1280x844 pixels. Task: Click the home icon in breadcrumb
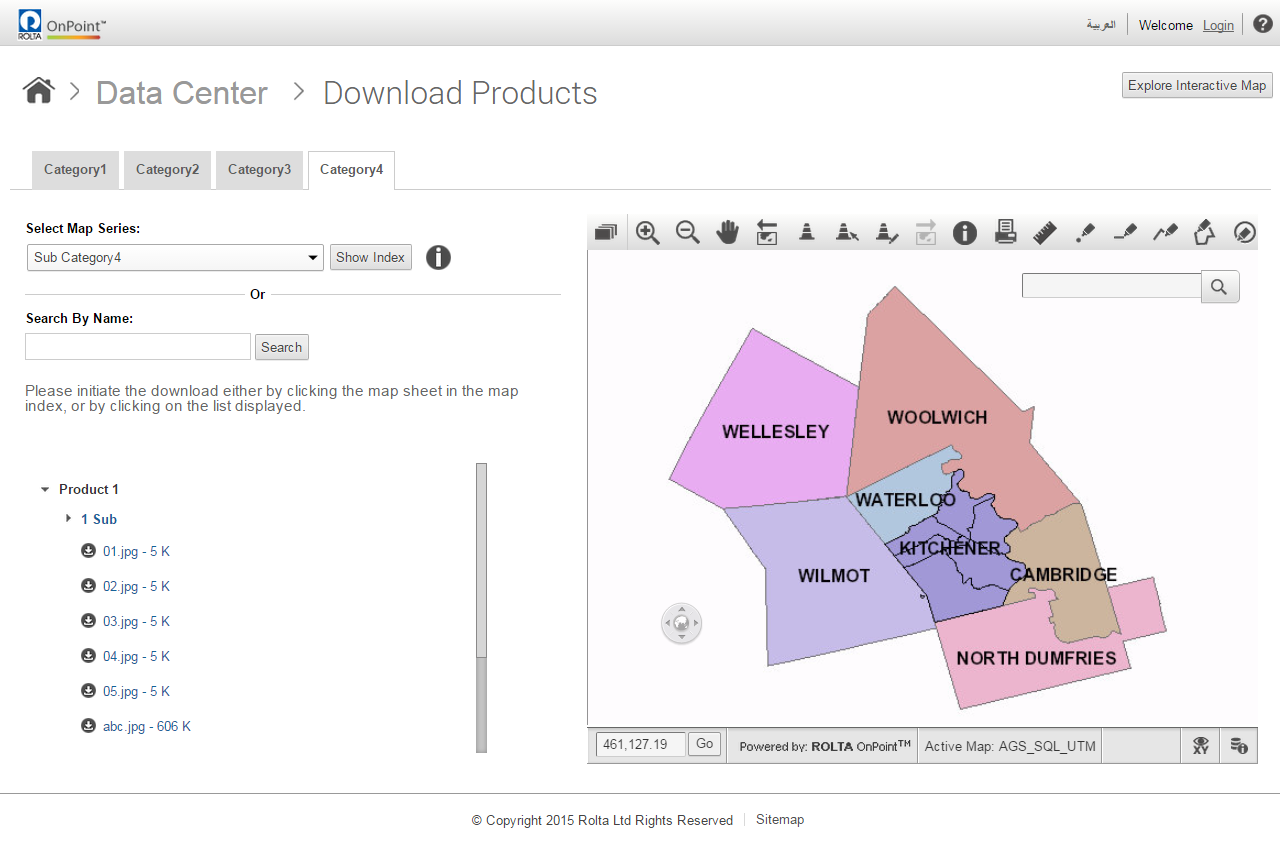coord(39,91)
